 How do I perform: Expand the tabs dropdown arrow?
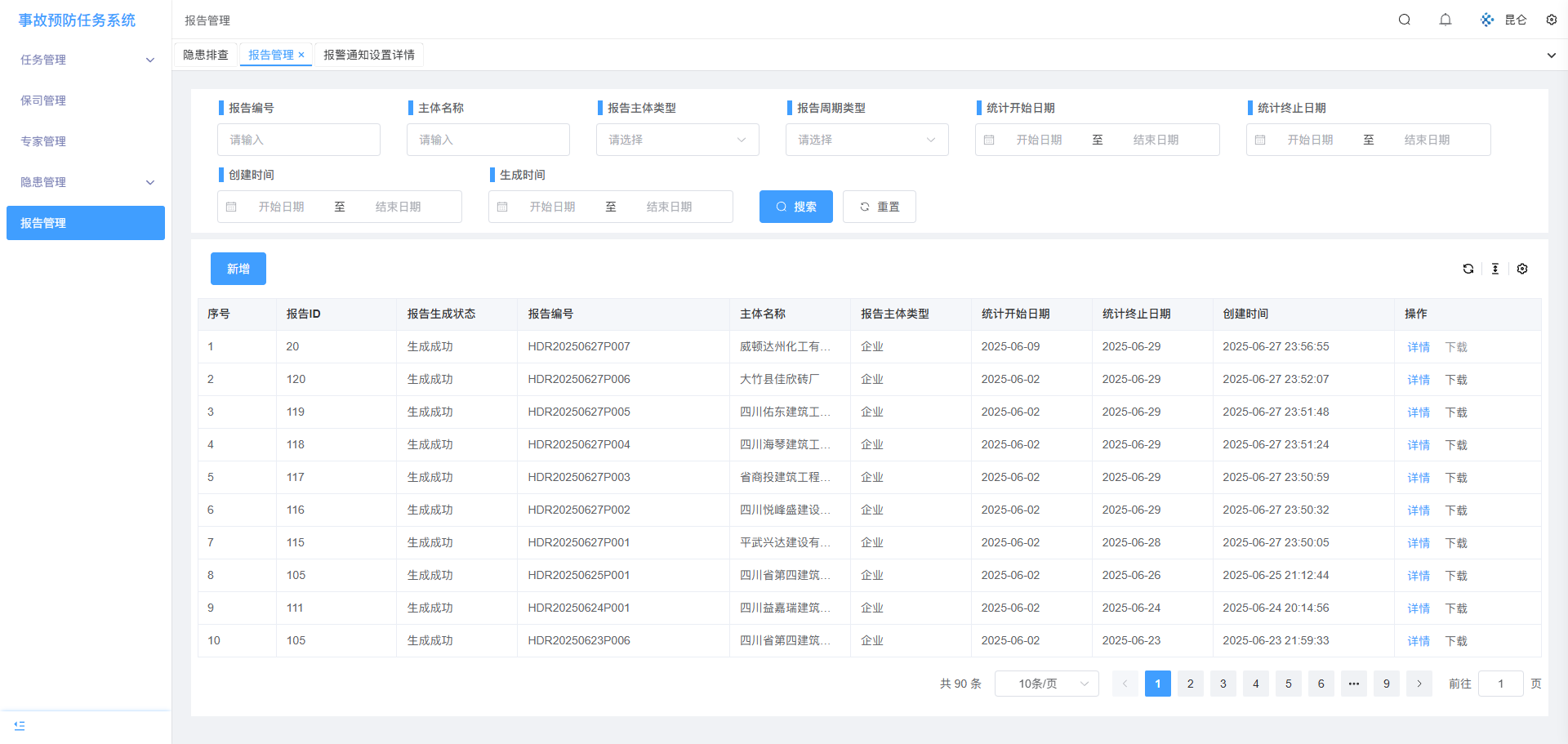click(1552, 56)
